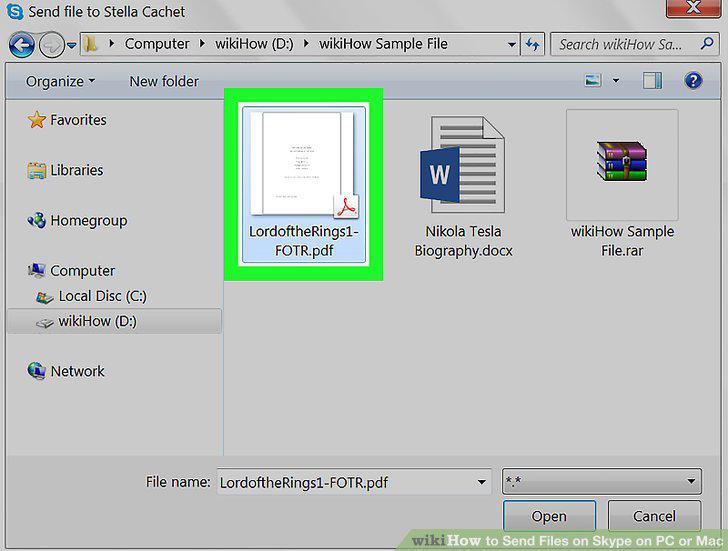Open the Organize menu

coord(60,81)
